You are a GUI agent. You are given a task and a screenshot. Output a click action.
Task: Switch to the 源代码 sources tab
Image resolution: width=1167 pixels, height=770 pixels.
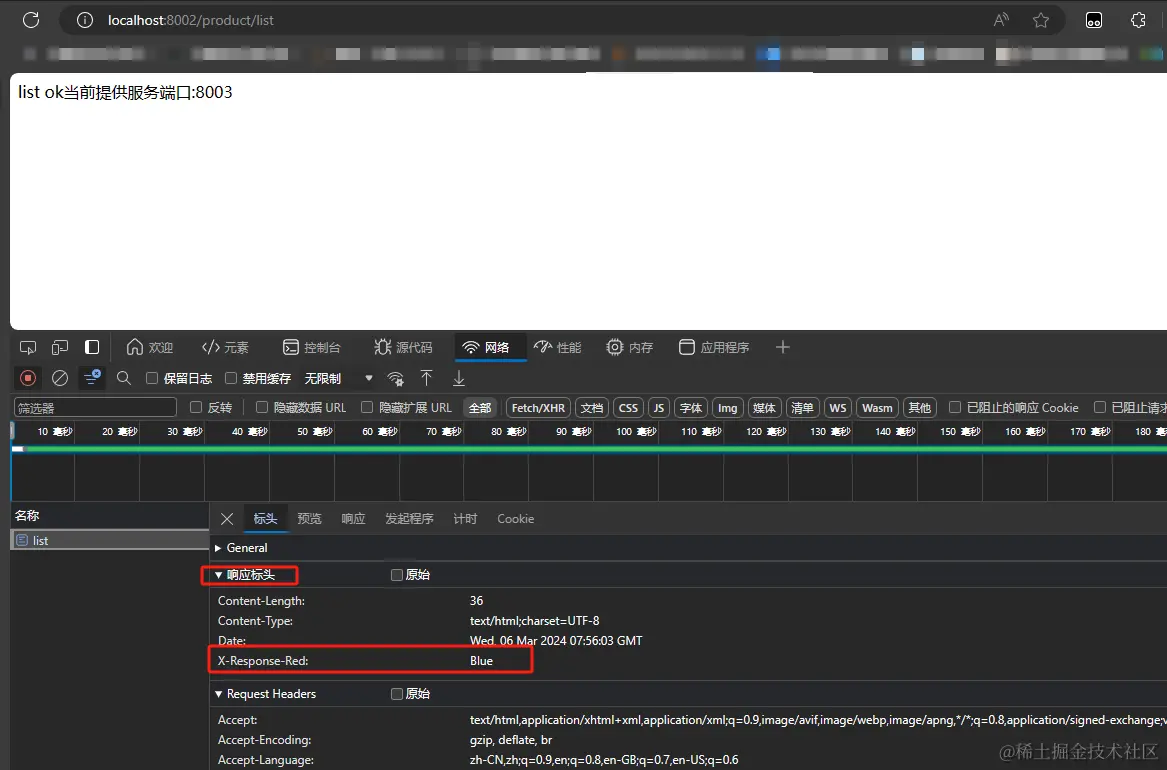pyautogui.click(x=403, y=347)
